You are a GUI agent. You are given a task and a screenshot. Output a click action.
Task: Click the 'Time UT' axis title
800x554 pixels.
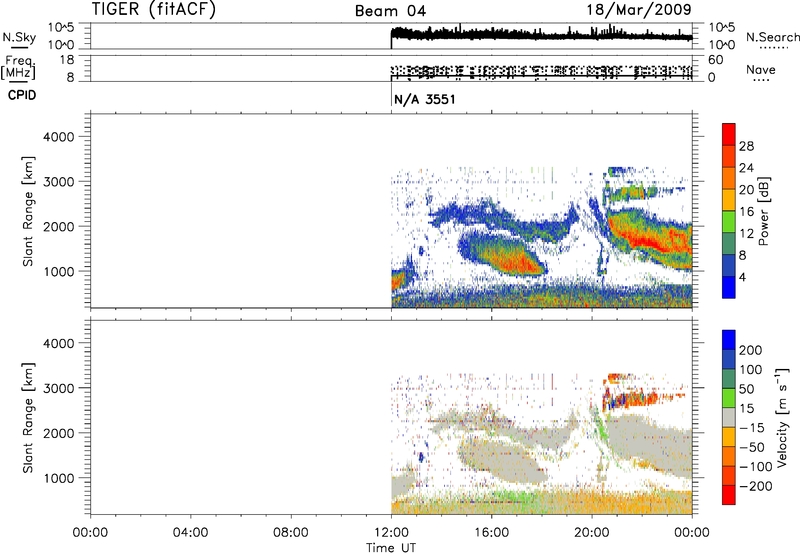[391, 547]
